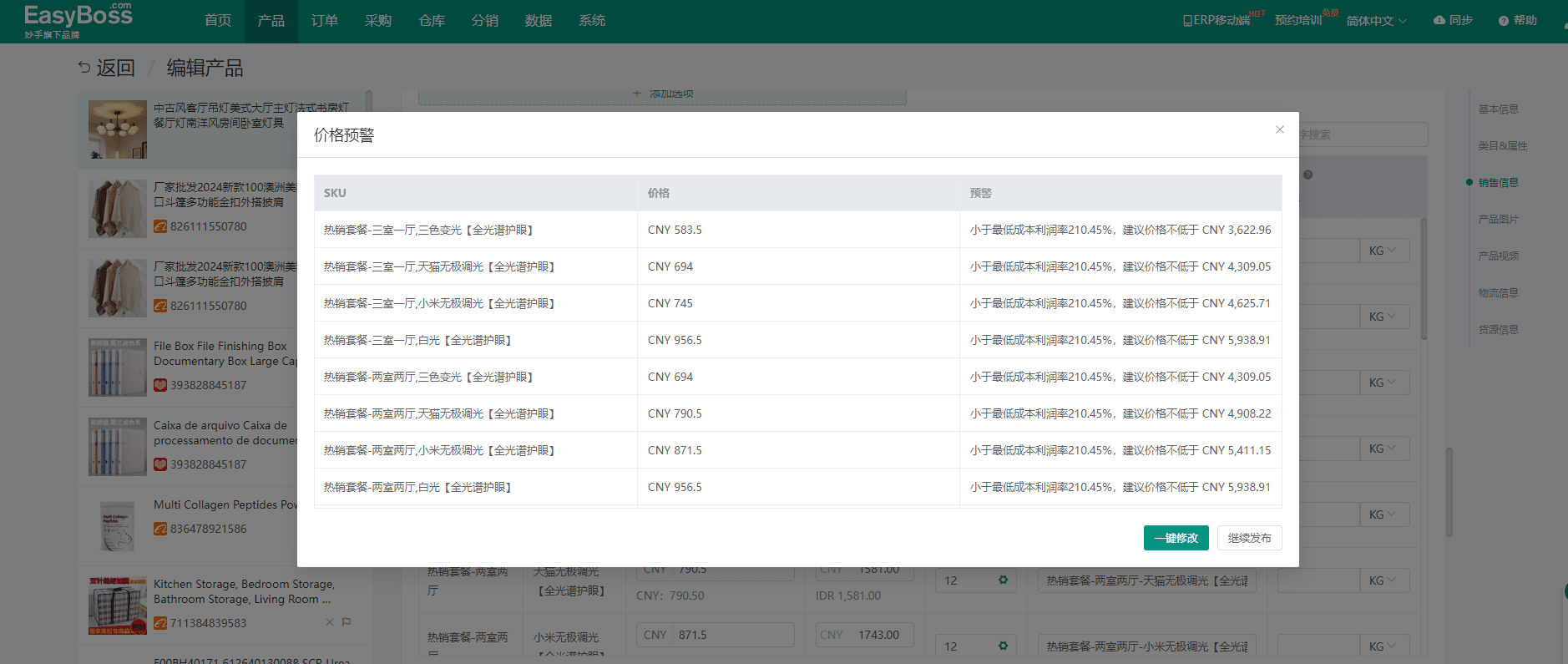The width and height of the screenshot is (1568, 664).
Task: Click the 1688 icon beside 711384839583
Action: click(x=160, y=623)
